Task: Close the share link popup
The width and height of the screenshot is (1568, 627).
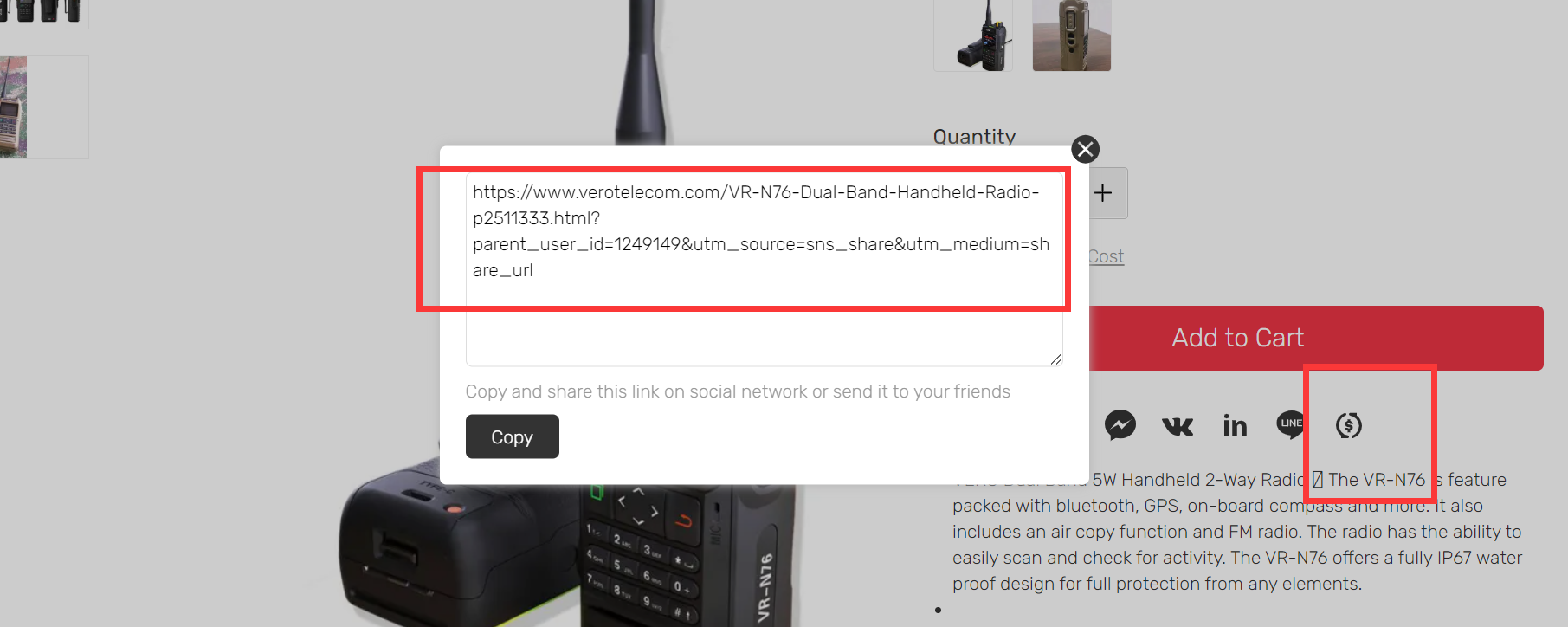Action: coord(1085,149)
